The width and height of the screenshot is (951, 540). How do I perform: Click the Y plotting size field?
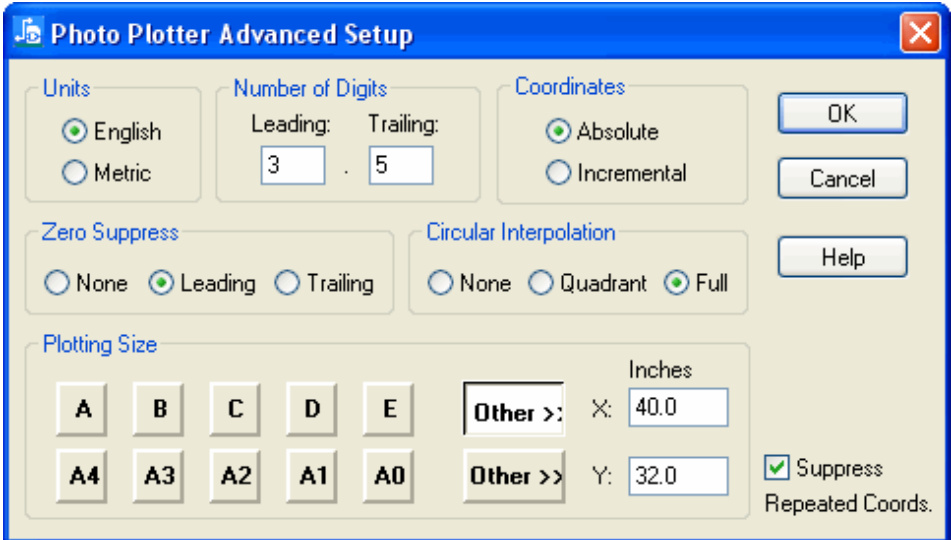tap(678, 476)
